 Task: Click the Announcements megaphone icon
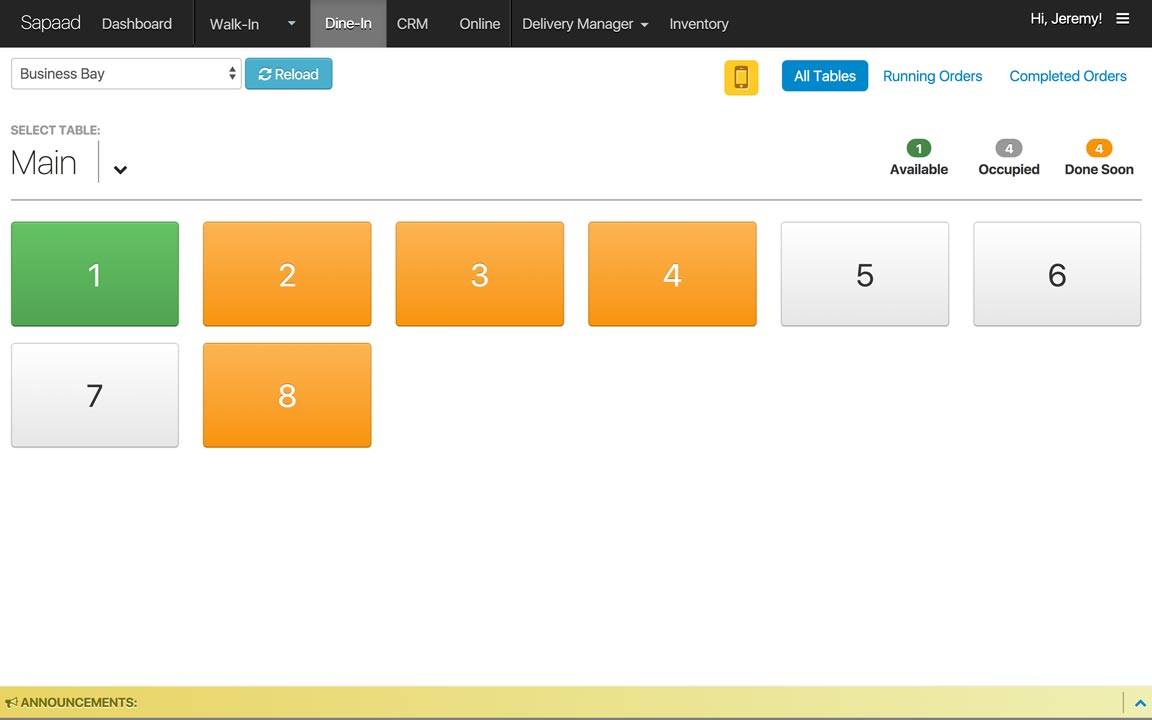pyautogui.click(x=11, y=703)
